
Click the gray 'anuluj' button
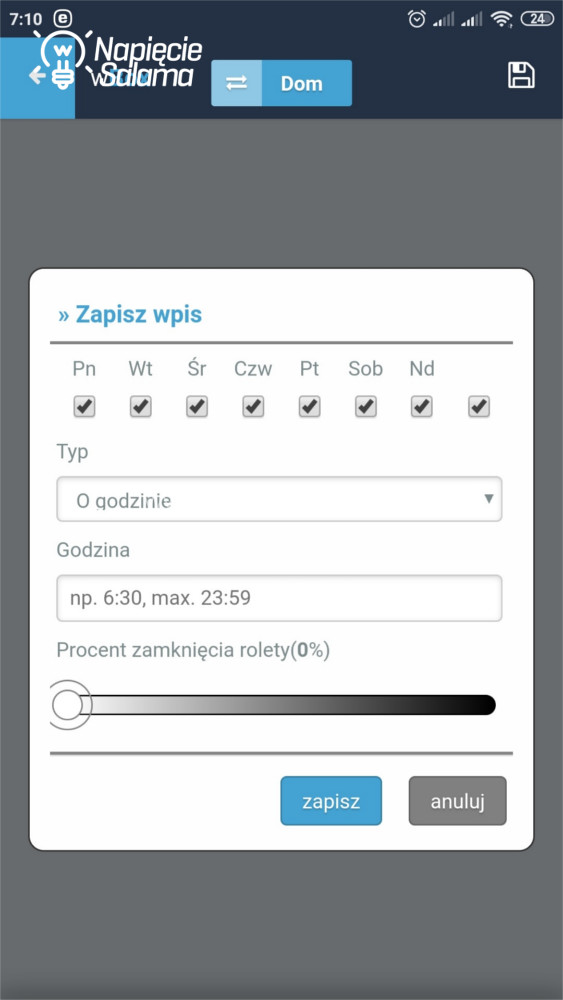(457, 801)
